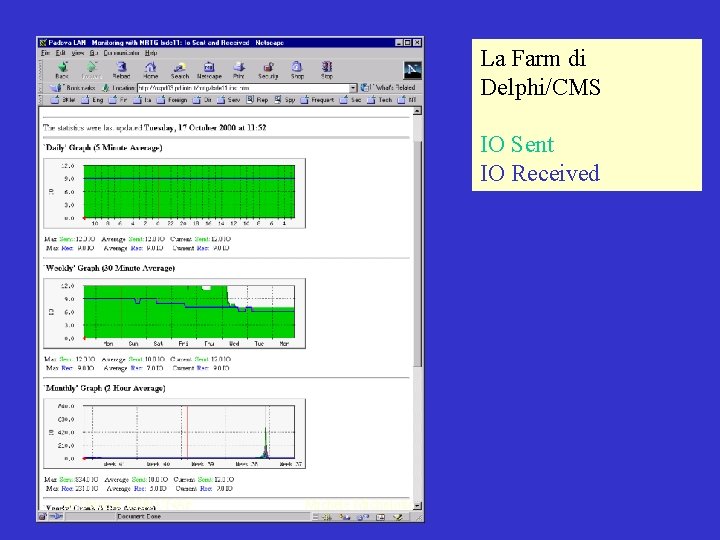This screenshot has width=720, height=540.
Task: Click the Netscape N logo throbber
Action: (x=412, y=70)
